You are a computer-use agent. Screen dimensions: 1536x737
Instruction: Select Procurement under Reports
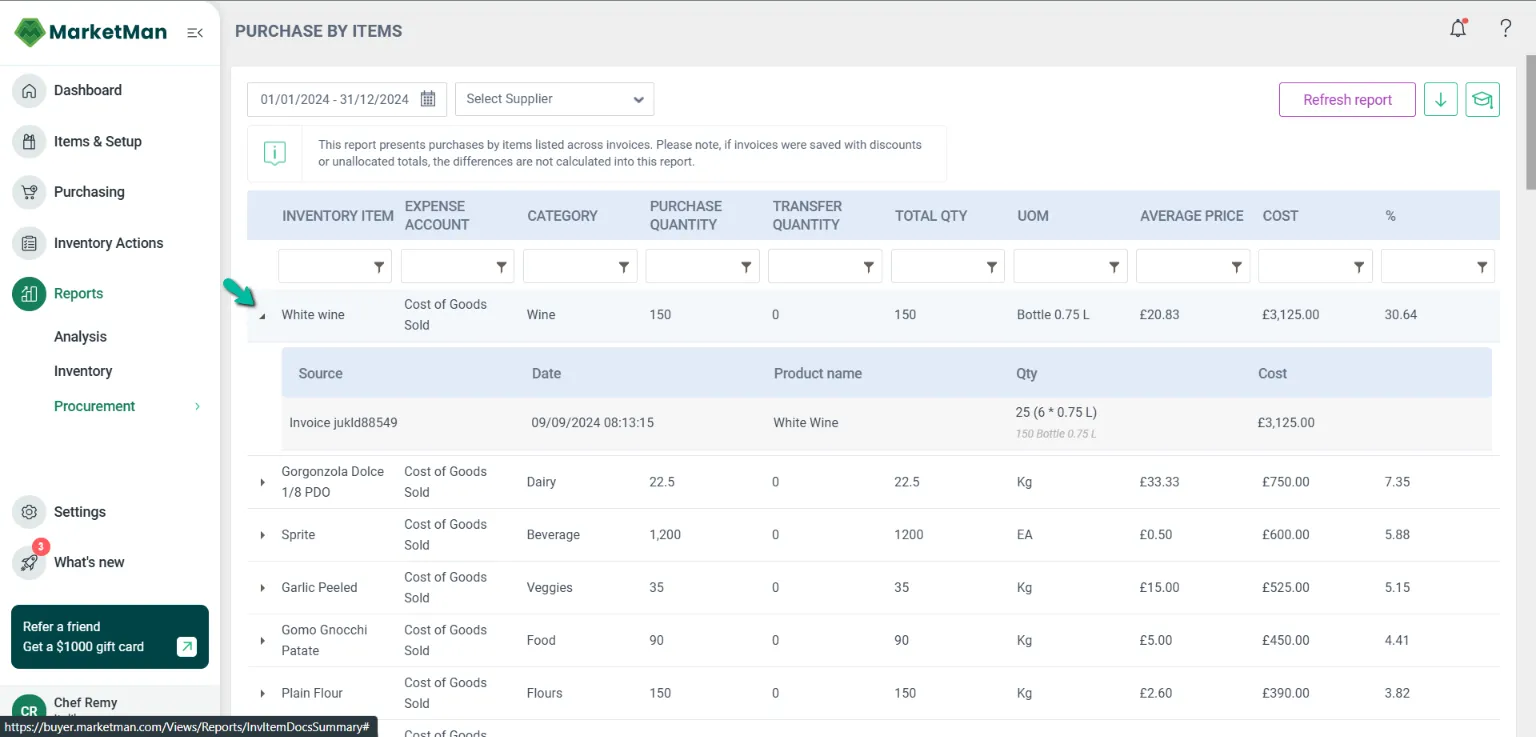94,406
